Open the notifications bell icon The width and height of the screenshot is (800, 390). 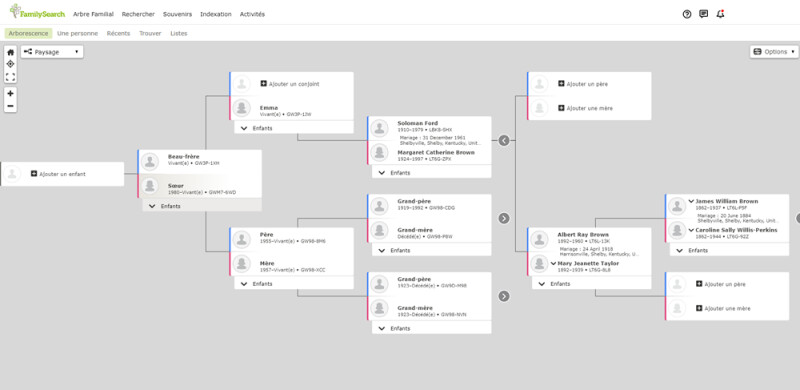[720, 14]
